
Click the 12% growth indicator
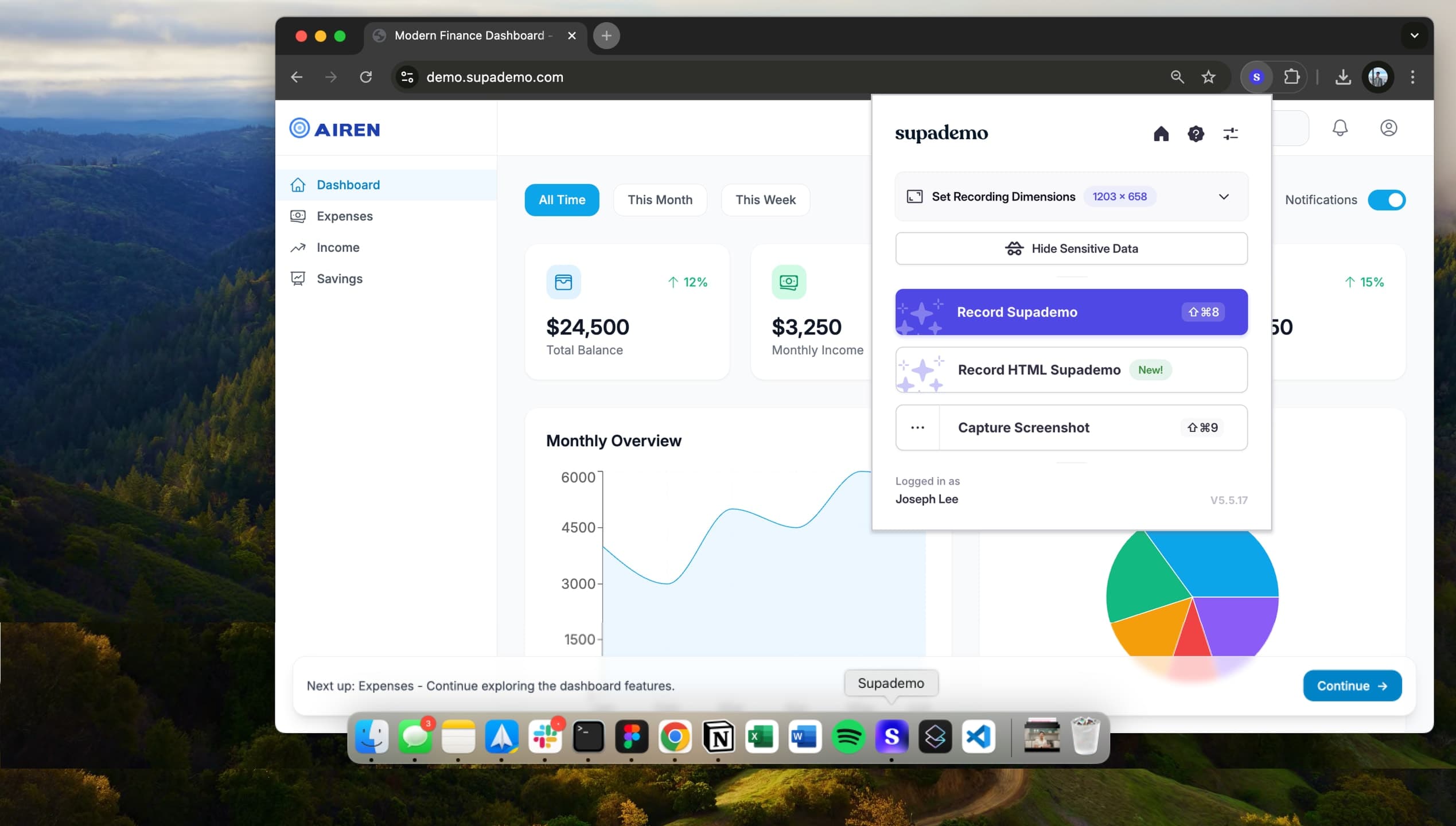coord(687,282)
